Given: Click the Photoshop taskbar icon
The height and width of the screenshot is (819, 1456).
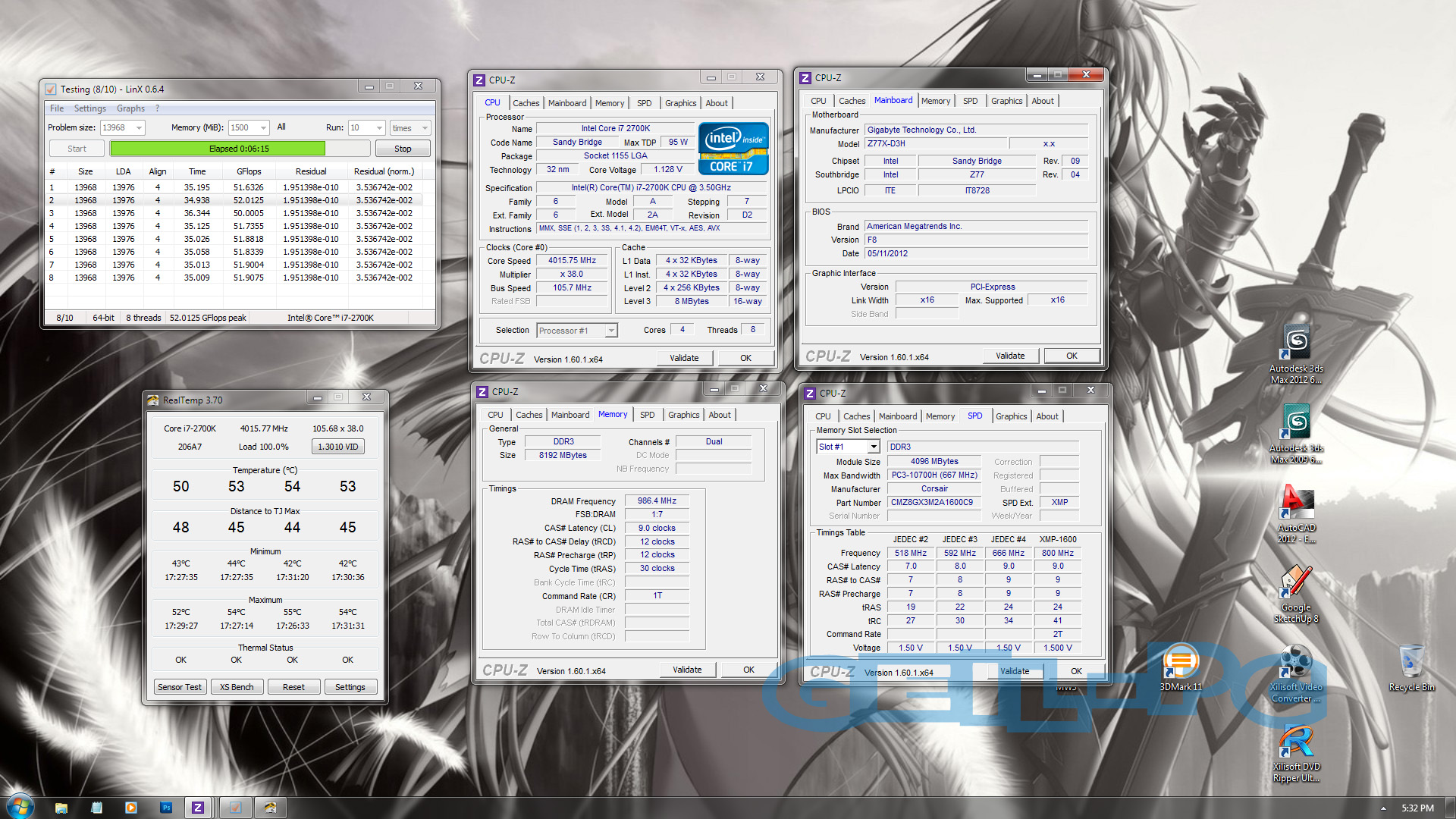Looking at the screenshot, I should coord(166,808).
